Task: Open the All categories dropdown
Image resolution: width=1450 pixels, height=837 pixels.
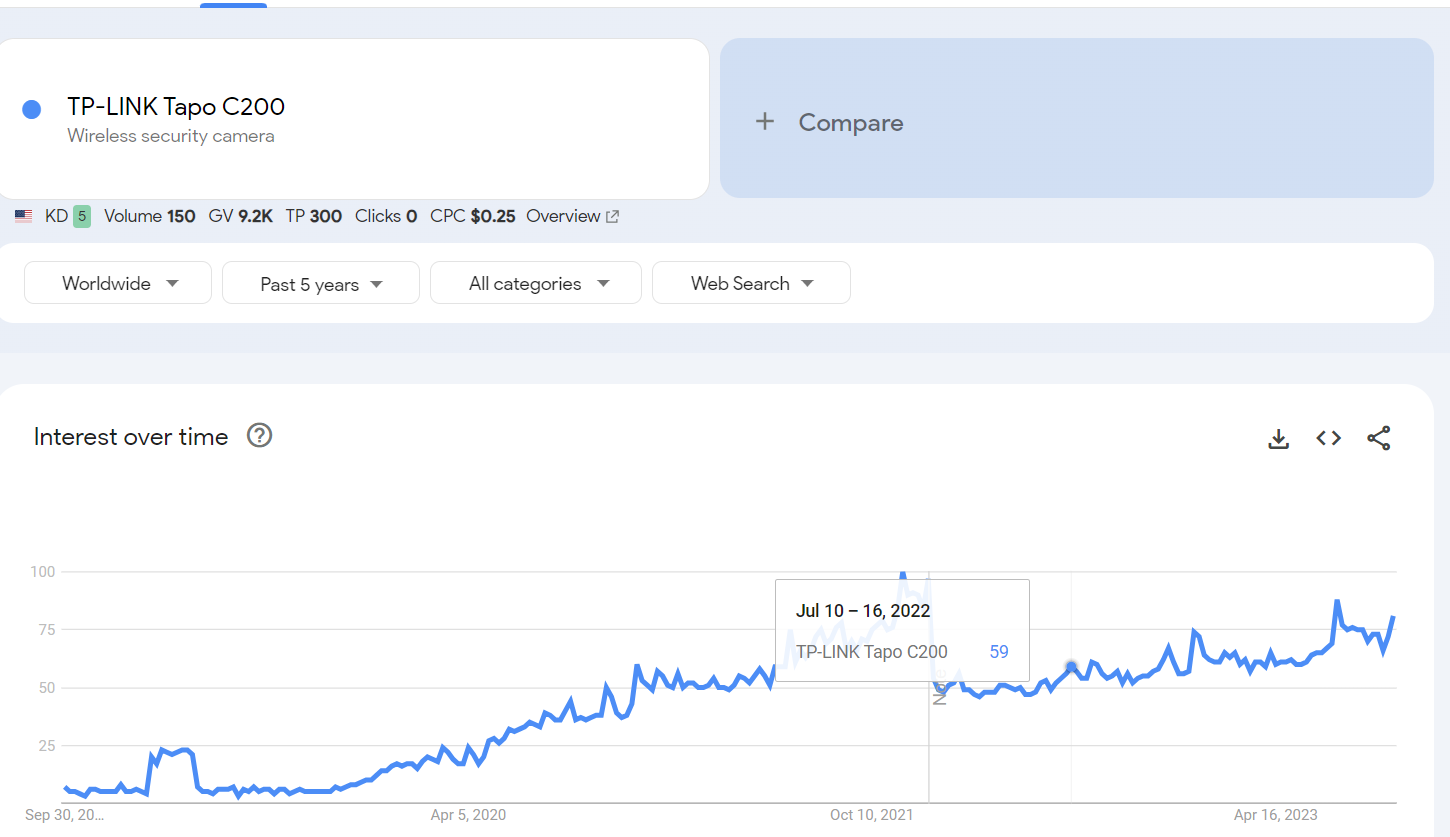Action: (x=536, y=283)
